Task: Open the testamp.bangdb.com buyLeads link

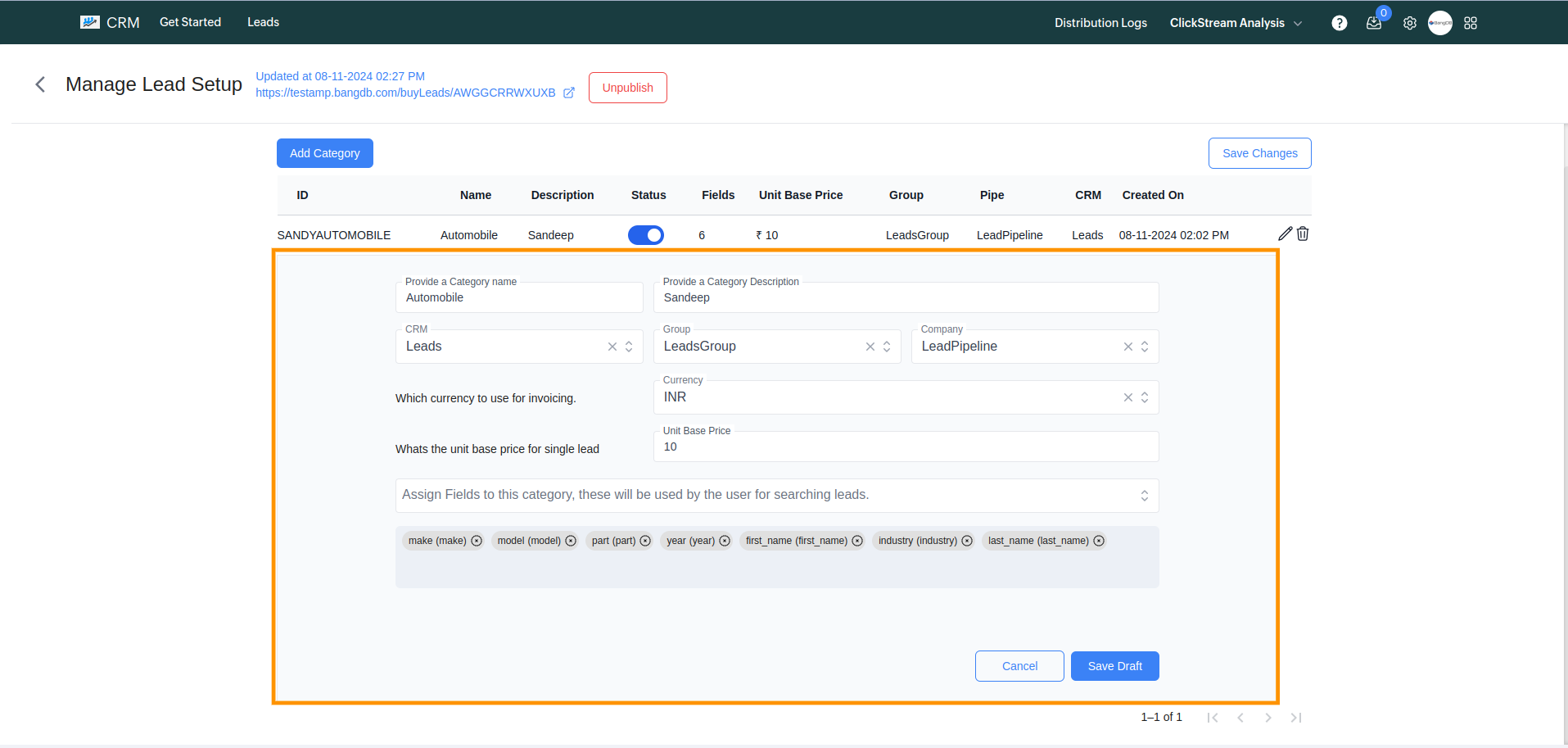Action: point(405,93)
